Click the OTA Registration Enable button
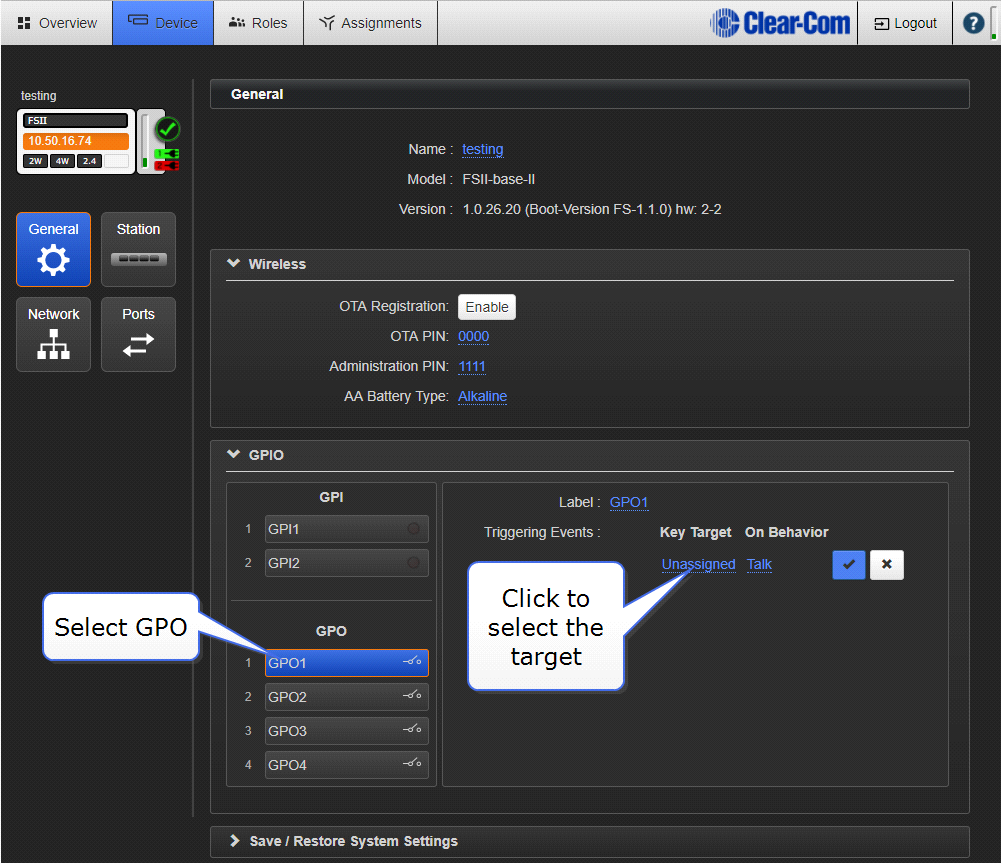1001x863 pixels. point(486,307)
